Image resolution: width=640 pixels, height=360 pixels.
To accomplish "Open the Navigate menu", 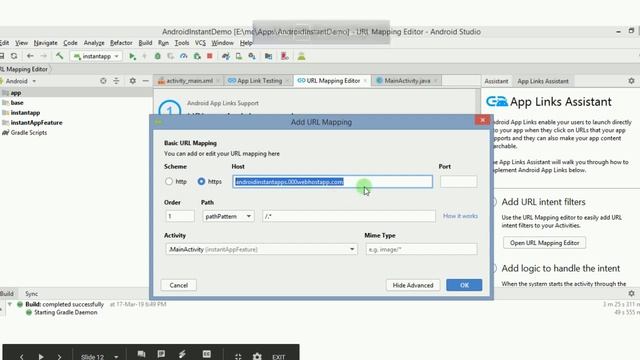I will [x=45, y=43].
